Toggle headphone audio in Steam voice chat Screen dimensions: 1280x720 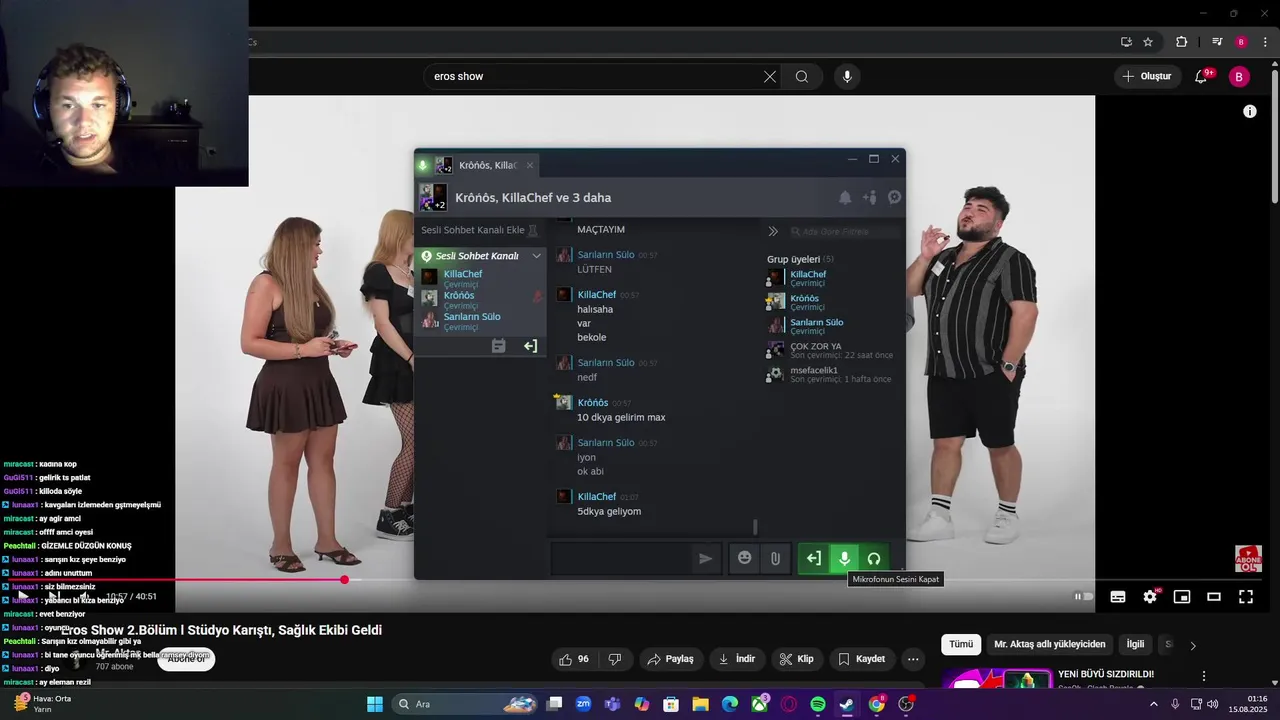874,558
